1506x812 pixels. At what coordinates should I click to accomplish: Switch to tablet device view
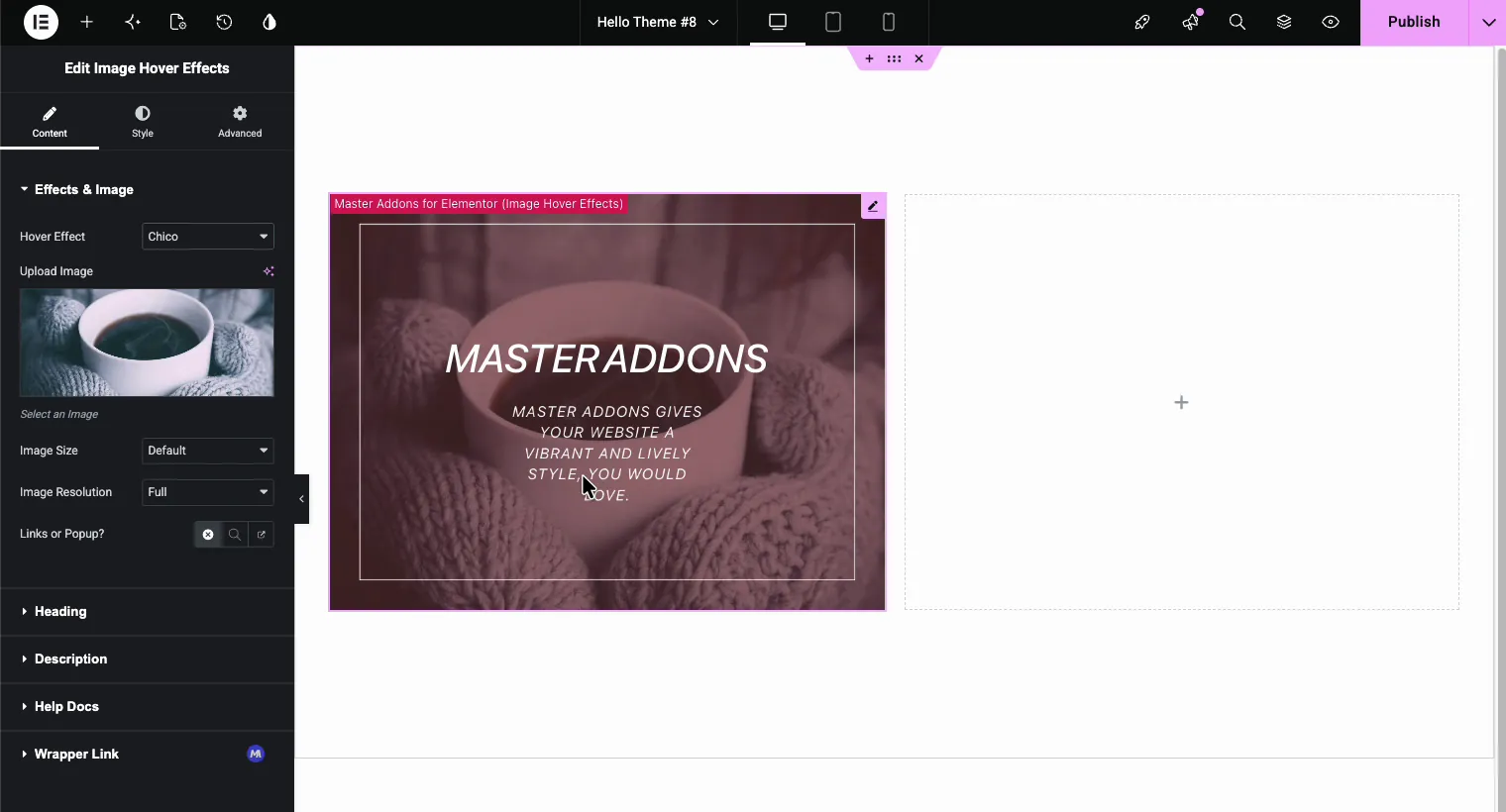[x=833, y=22]
